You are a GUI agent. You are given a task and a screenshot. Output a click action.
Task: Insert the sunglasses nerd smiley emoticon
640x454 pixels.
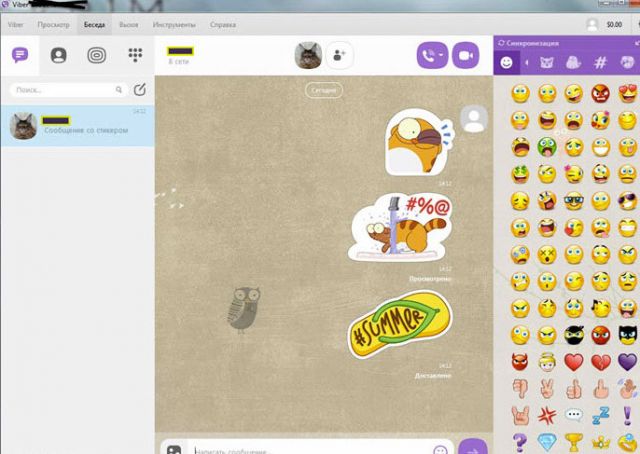[573, 201]
